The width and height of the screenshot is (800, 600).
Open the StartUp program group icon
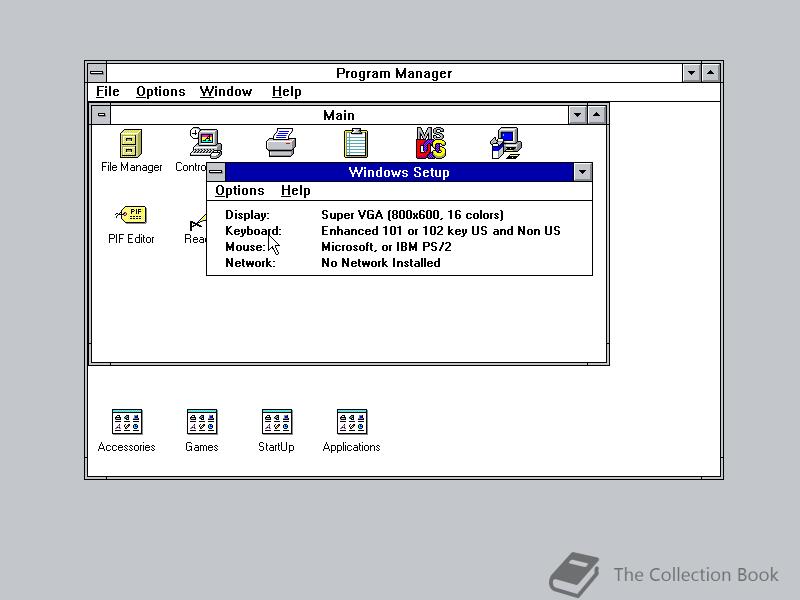coord(277,421)
